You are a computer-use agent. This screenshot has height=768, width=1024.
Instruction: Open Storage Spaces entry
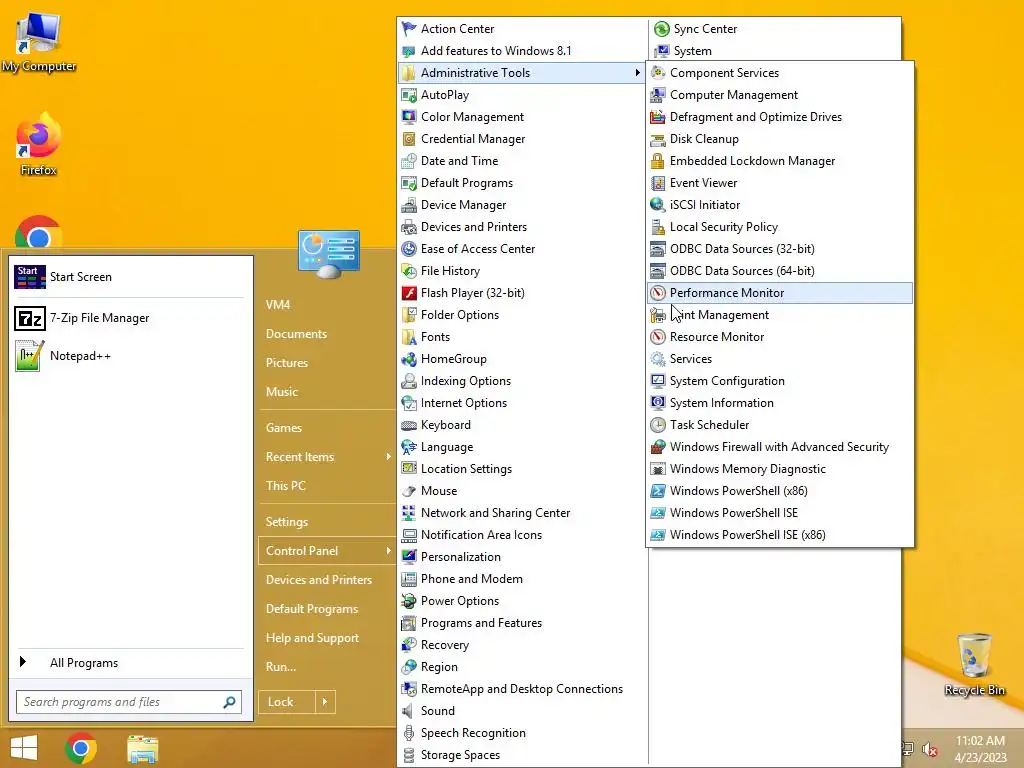[522, 755]
